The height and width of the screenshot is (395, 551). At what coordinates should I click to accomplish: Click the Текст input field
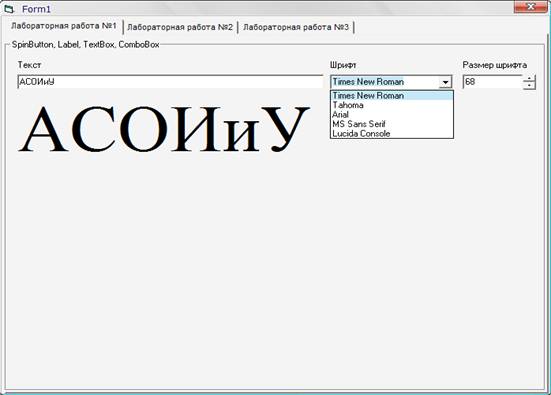(x=170, y=82)
